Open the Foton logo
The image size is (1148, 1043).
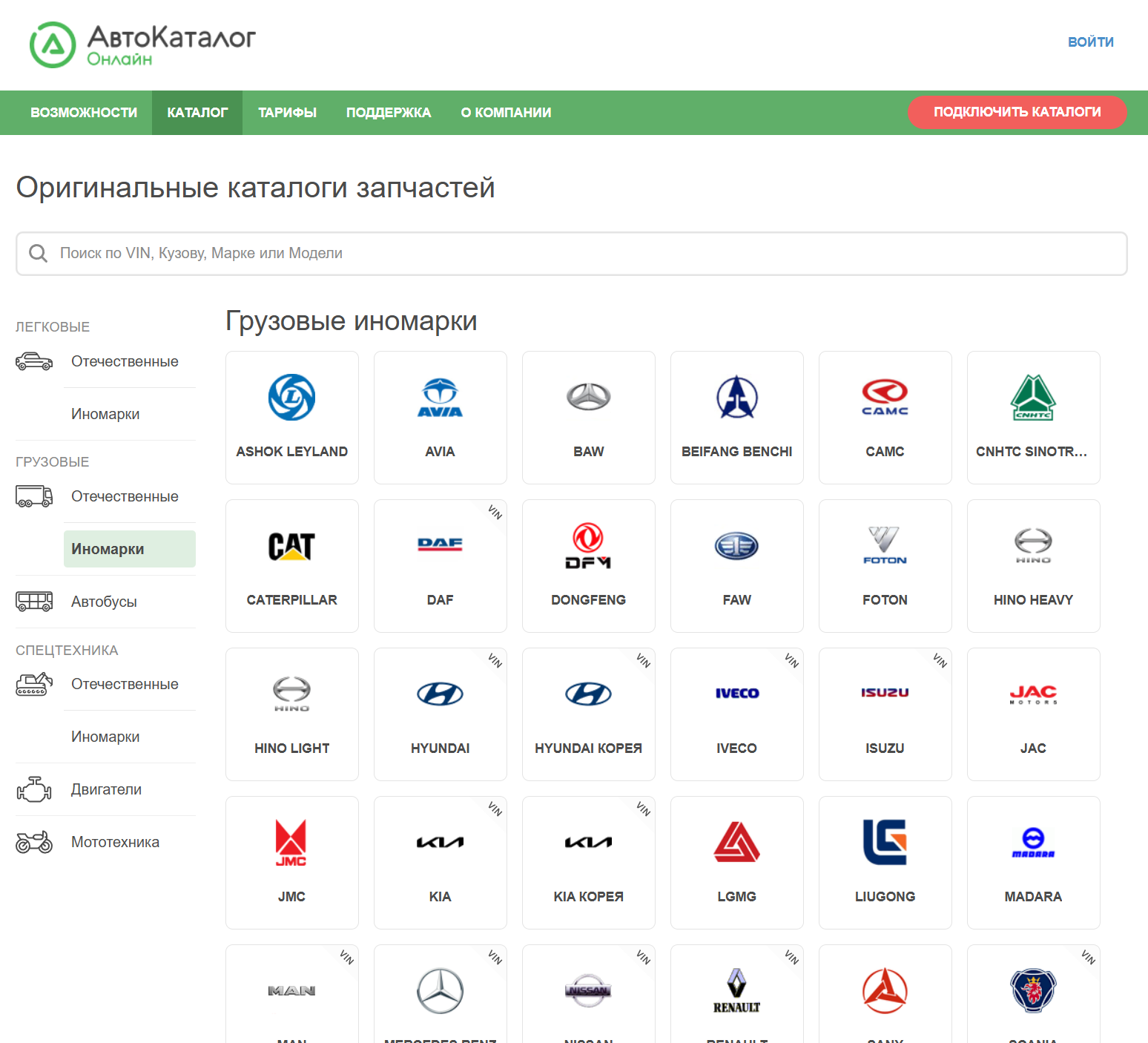pyautogui.click(x=885, y=546)
